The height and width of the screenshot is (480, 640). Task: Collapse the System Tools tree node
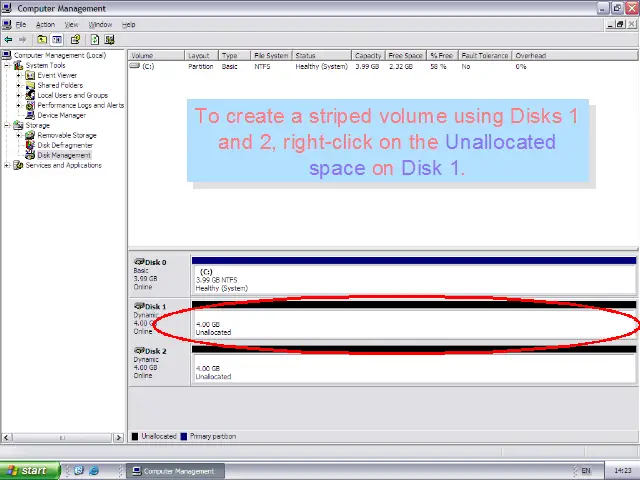[7, 65]
